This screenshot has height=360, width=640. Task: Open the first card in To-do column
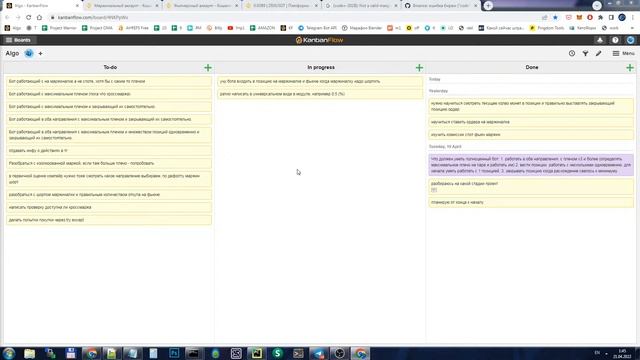click(x=109, y=81)
